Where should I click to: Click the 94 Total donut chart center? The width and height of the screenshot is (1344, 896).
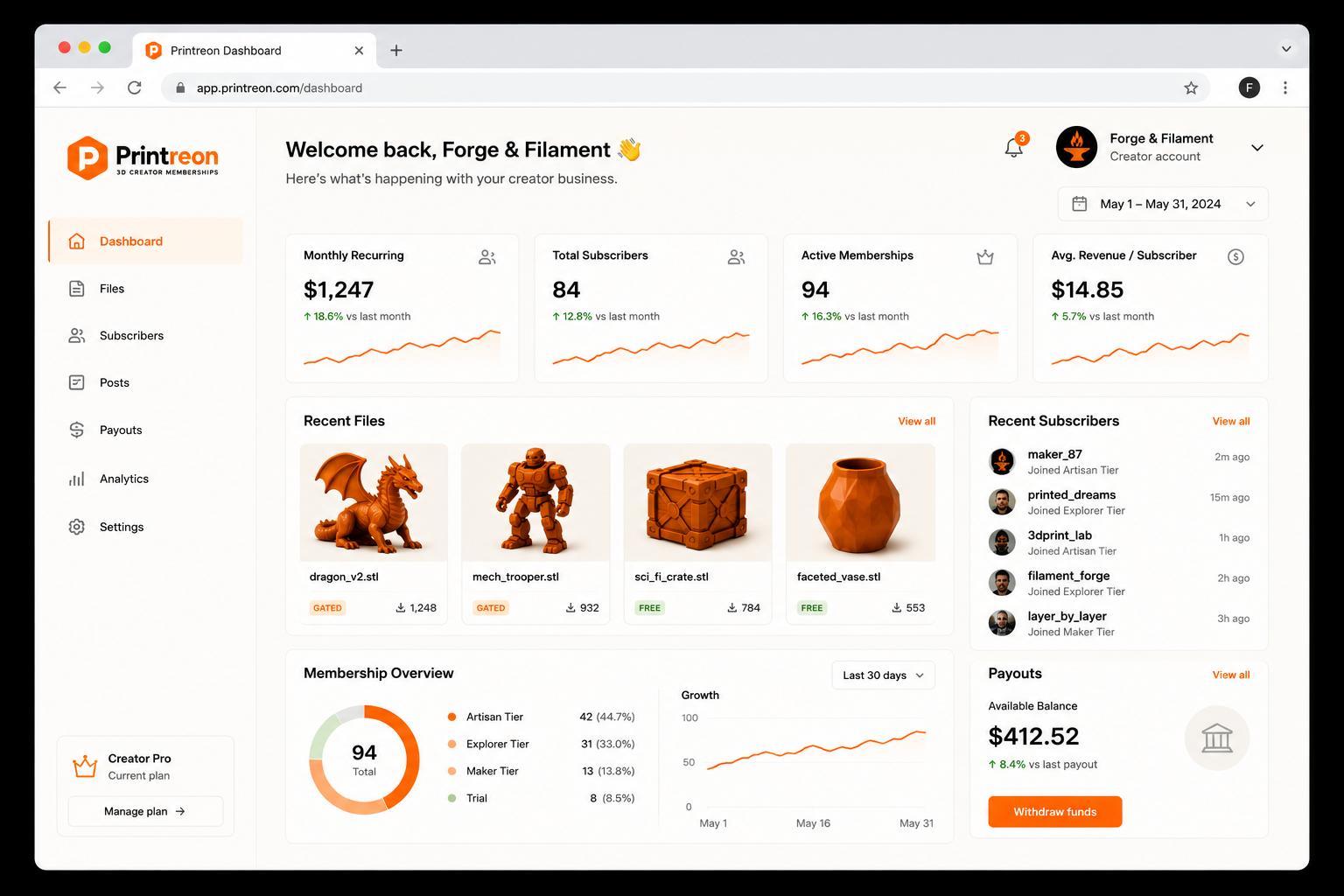[x=364, y=759]
